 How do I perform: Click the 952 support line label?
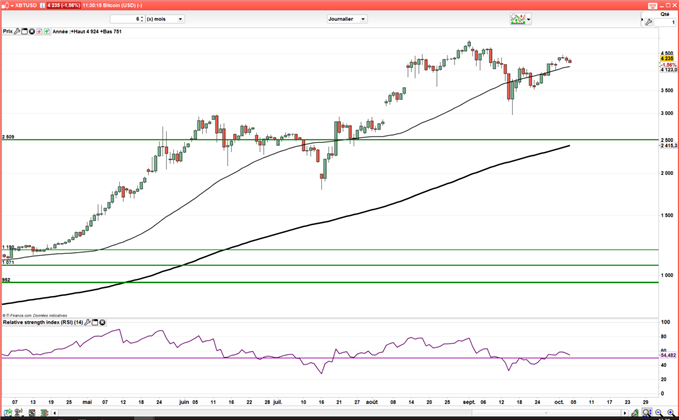(x=6, y=280)
